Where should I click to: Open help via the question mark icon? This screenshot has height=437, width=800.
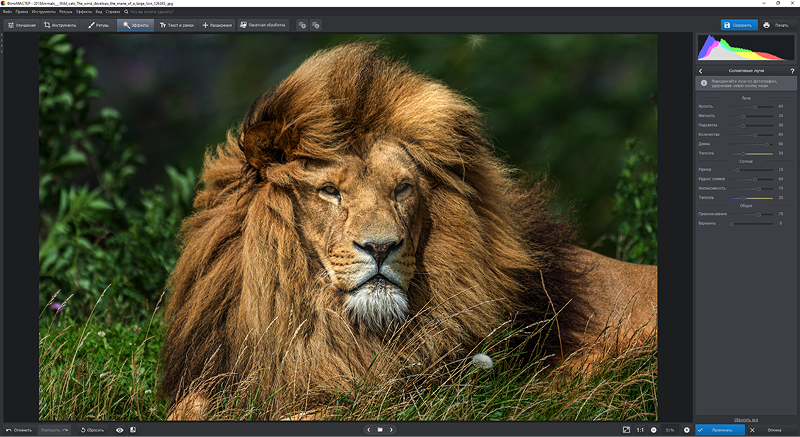(792, 71)
